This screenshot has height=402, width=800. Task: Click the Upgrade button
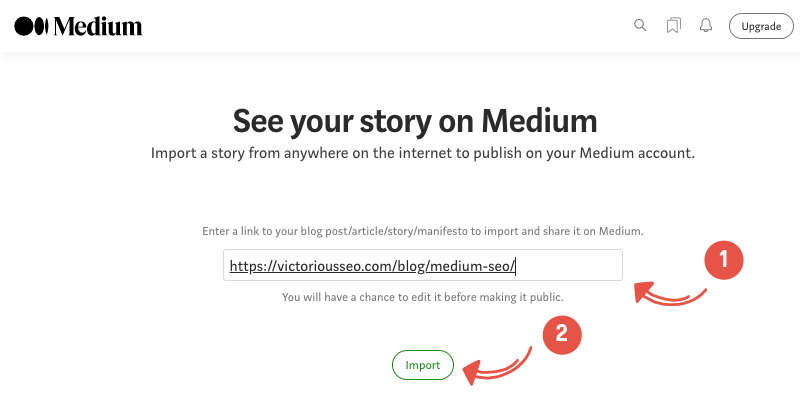click(761, 26)
